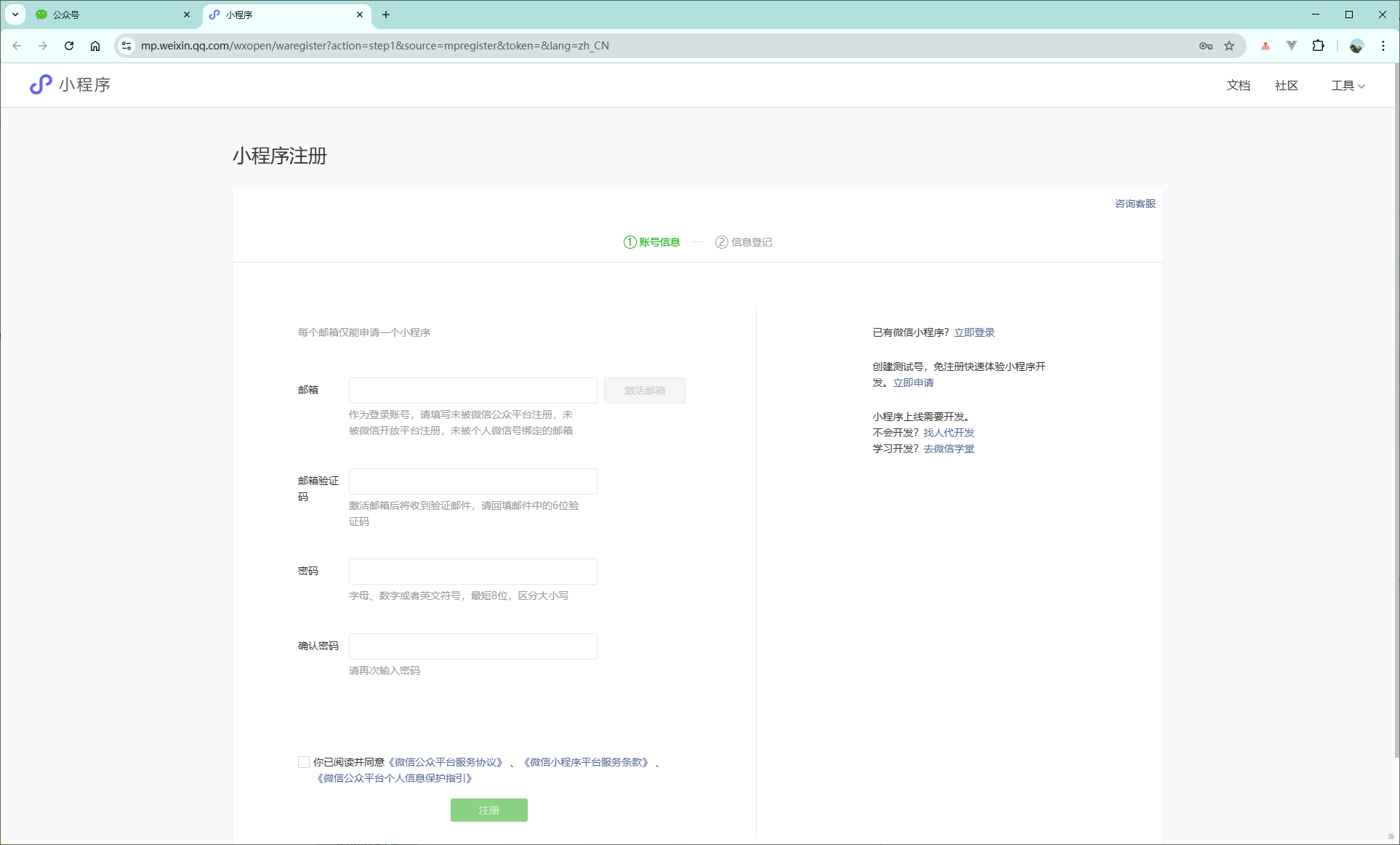This screenshot has width=1400, height=845.
Task: Focus the 邮箱 input field
Action: point(473,391)
